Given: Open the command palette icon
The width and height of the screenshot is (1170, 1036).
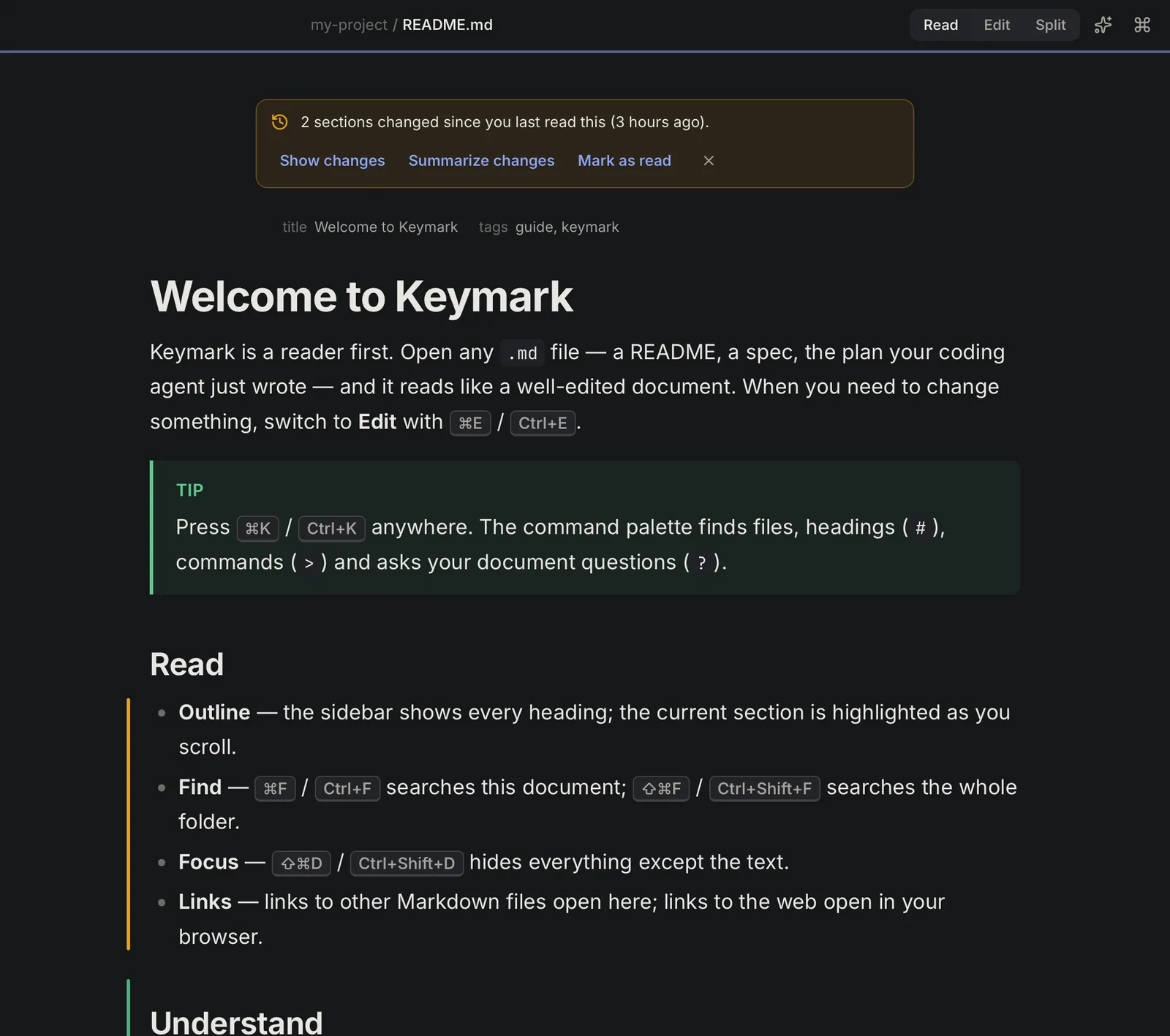Looking at the screenshot, I should [1142, 25].
